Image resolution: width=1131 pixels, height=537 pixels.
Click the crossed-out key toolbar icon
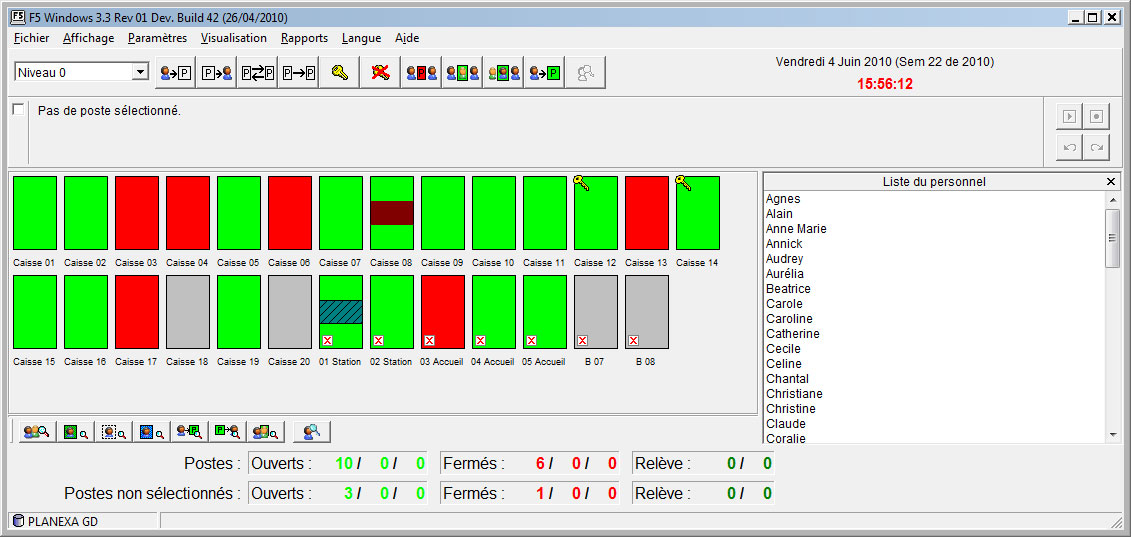click(x=380, y=73)
